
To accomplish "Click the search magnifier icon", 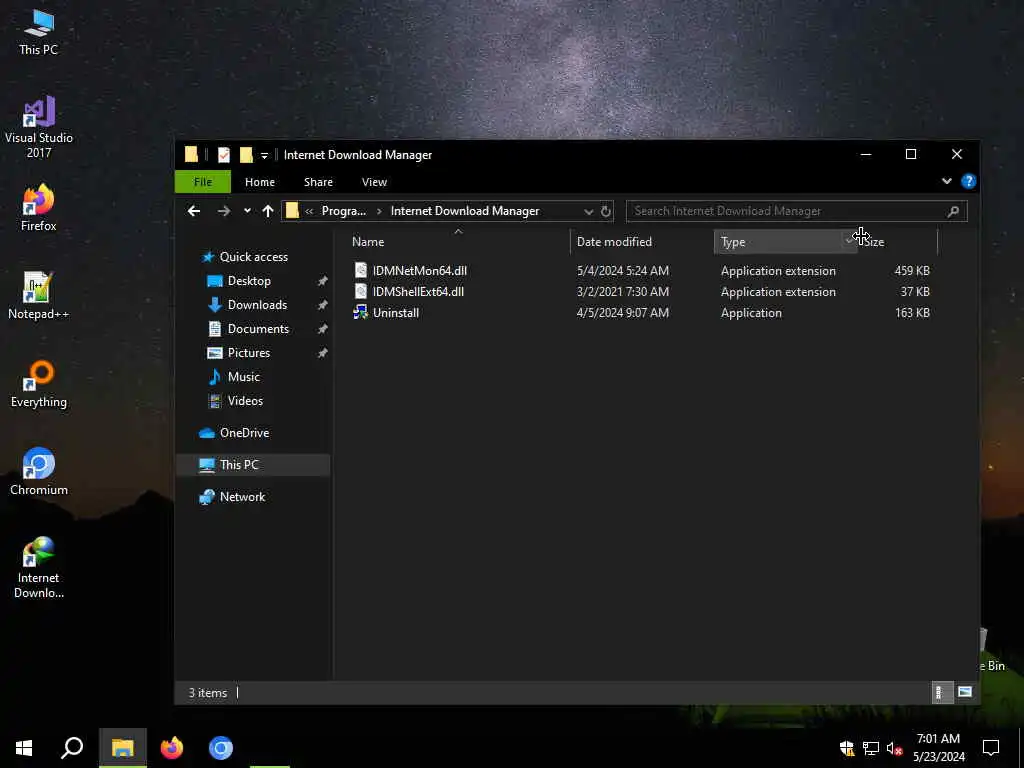I will tap(953, 211).
